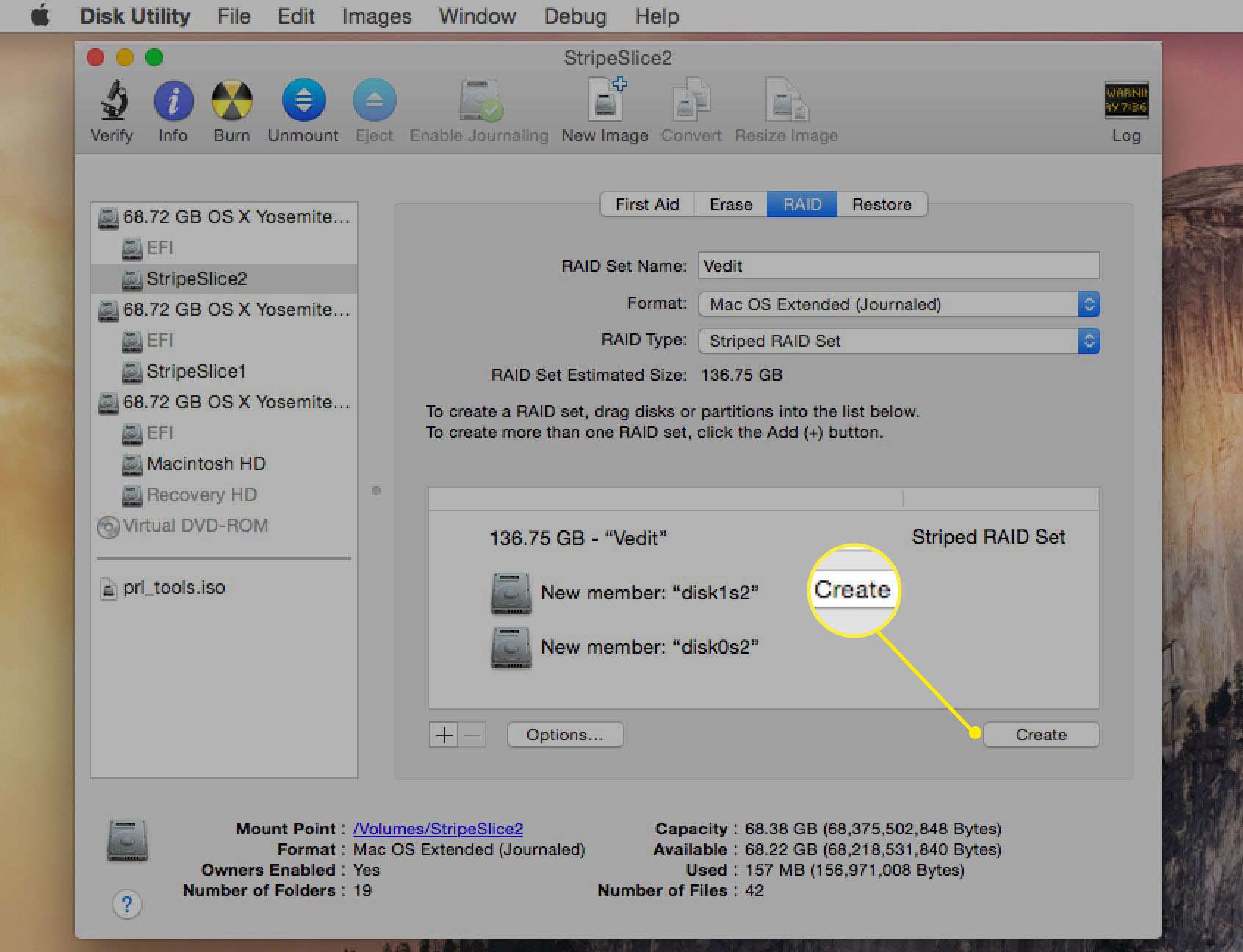Click the disk1s2 member drive icon
The height and width of the screenshot is (952, 1243).
pyautogui.click(x=511, y=593)
